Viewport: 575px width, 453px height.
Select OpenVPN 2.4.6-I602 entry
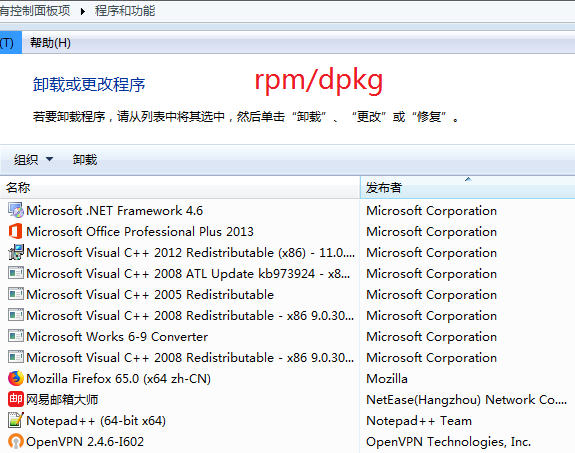pos(85,441)
